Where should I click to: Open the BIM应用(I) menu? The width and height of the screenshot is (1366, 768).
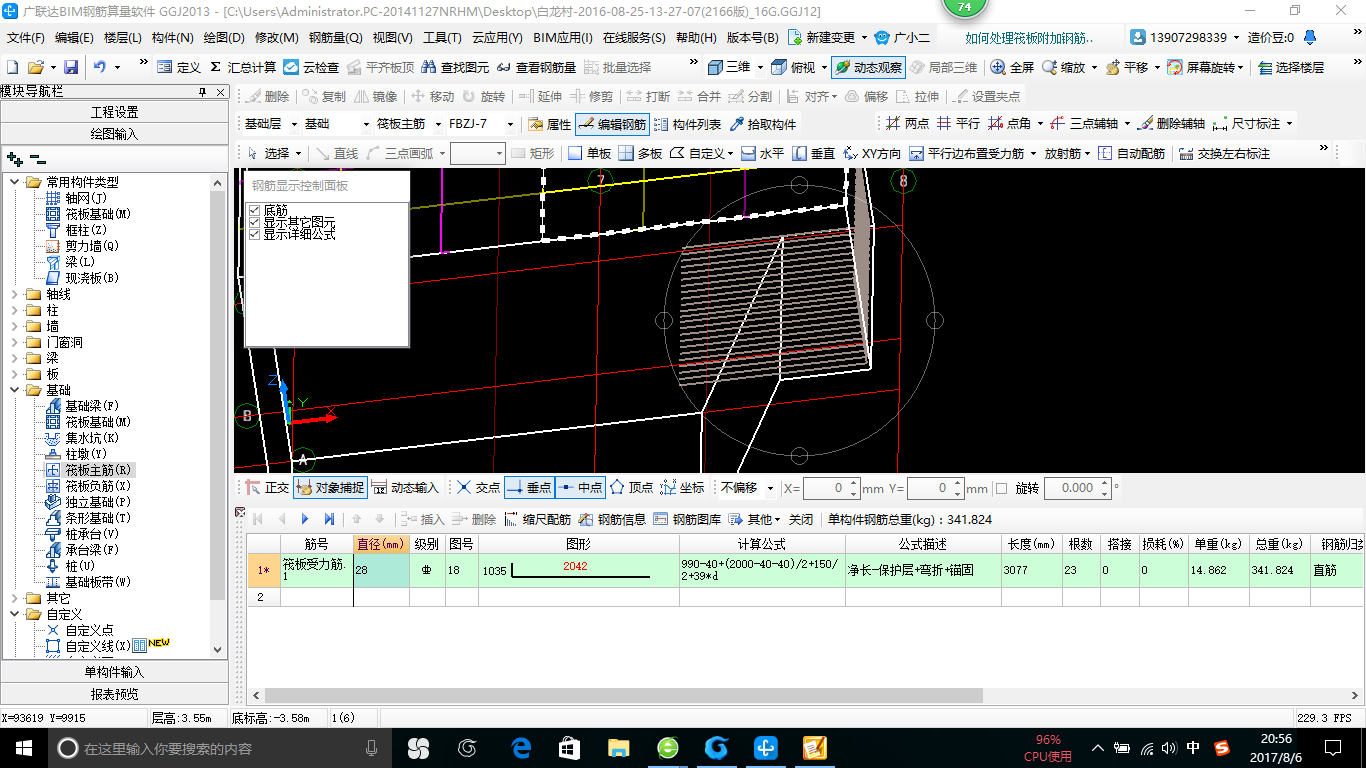click(x=563, y=38)
